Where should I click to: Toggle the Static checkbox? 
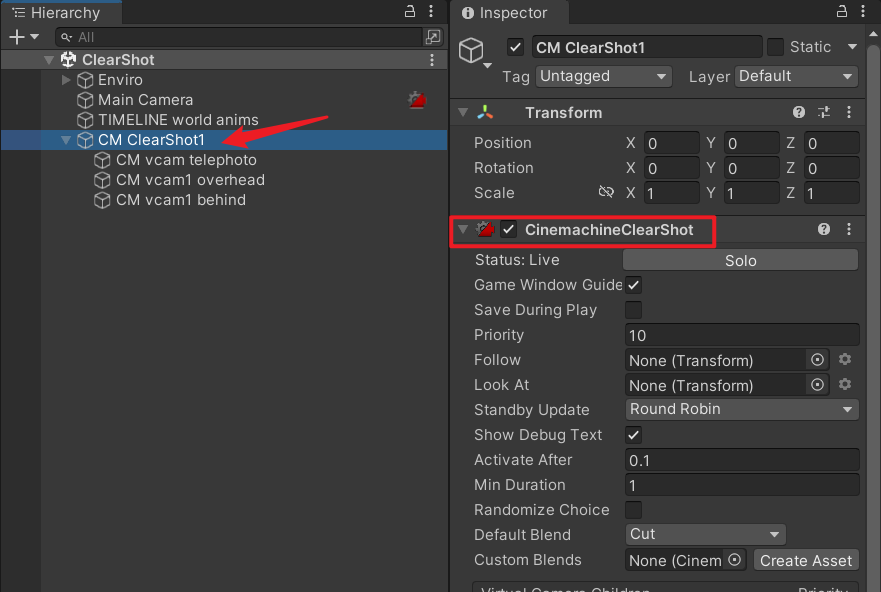(775, 47)
